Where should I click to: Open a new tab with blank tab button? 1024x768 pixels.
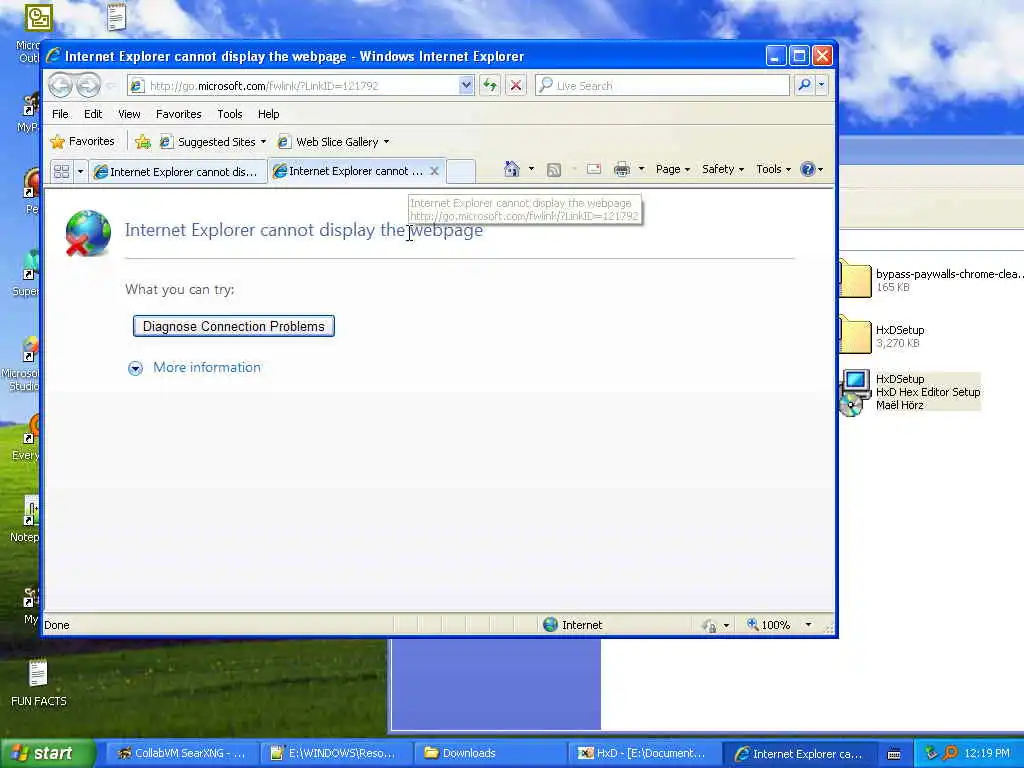click(460, 171)
